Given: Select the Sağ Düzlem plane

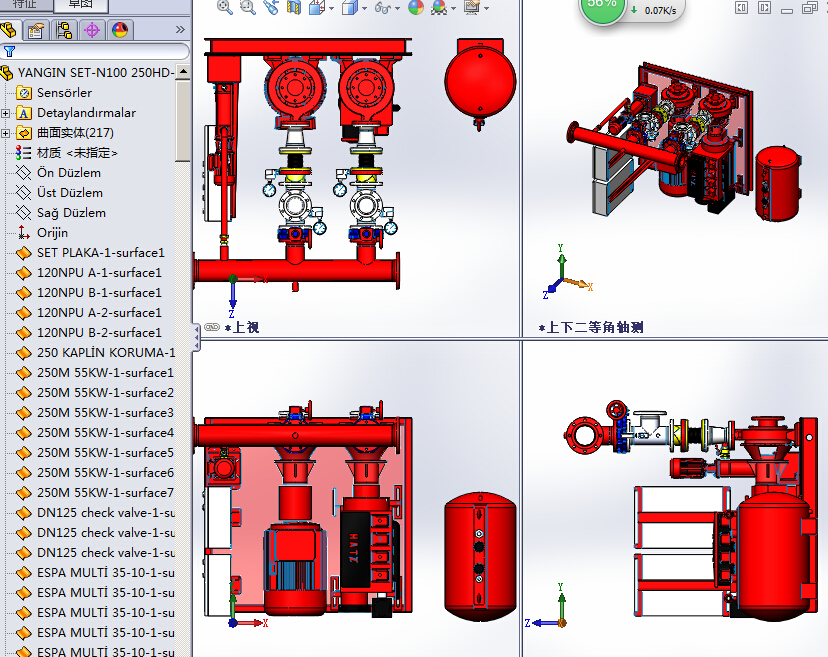Looking at the screenshot, I should [71, 213].
